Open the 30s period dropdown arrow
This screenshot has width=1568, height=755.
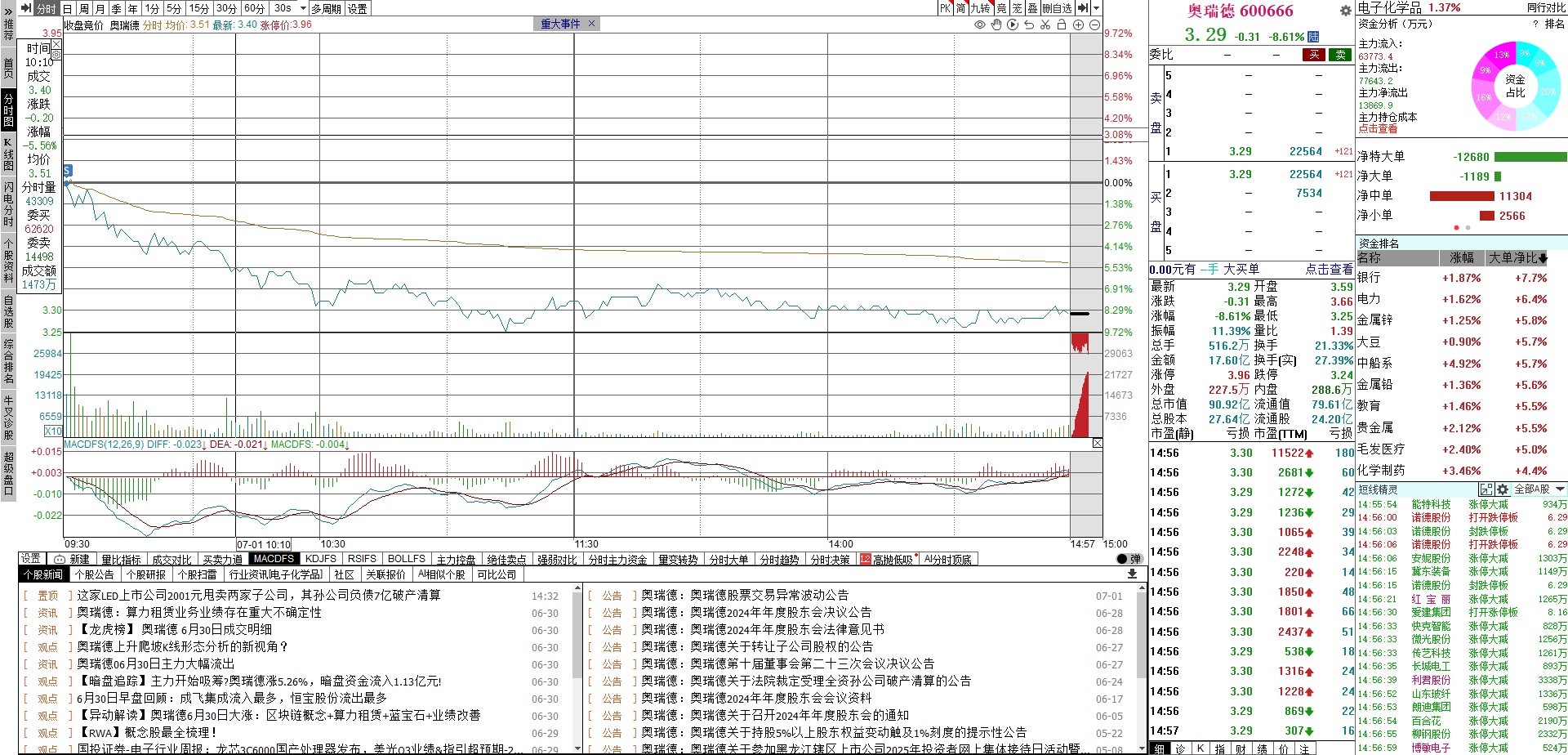coord(303,8)
